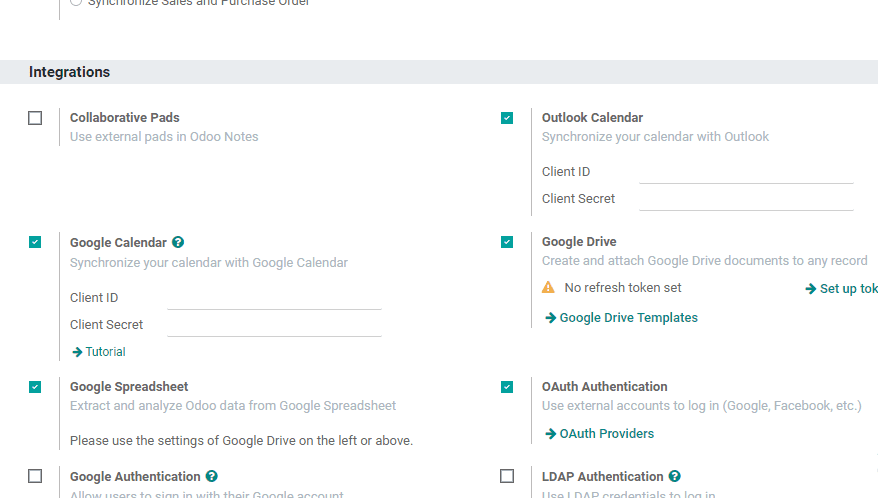Screen dimensions: 878x498
Task: Click arrow icon beside OAuth Providers
Action: pyautogui.click(x=550, y=434)
